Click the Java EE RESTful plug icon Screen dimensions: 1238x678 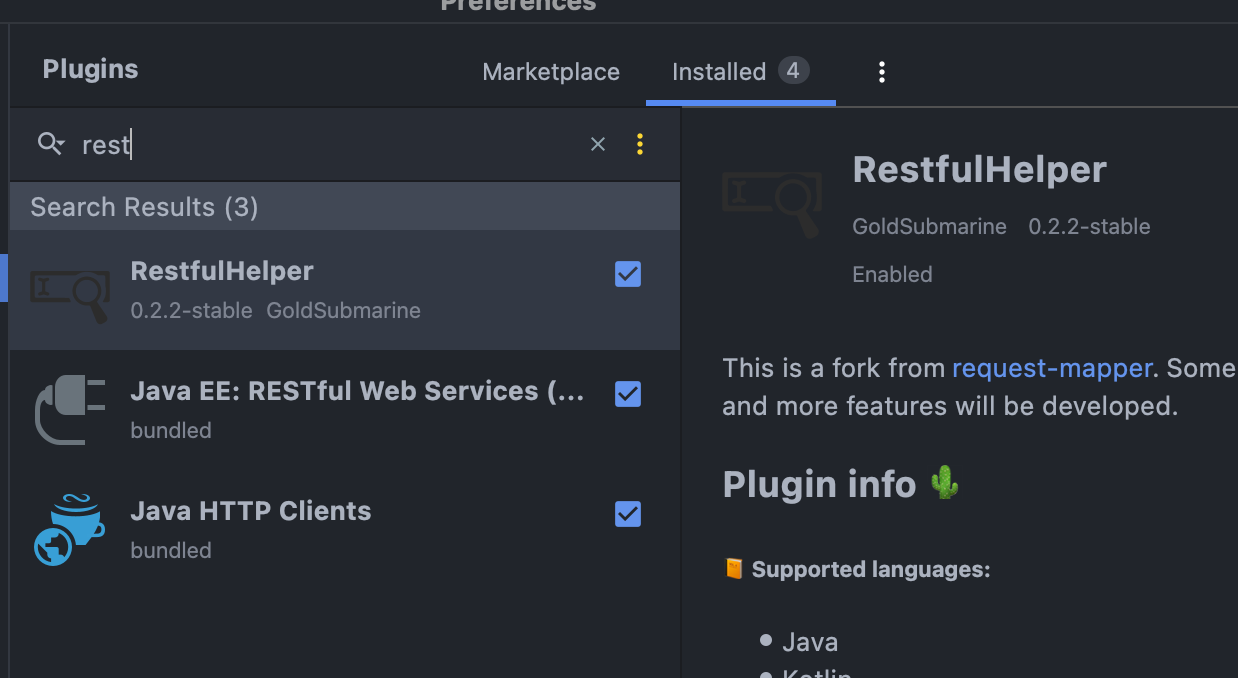coord(70,409)
